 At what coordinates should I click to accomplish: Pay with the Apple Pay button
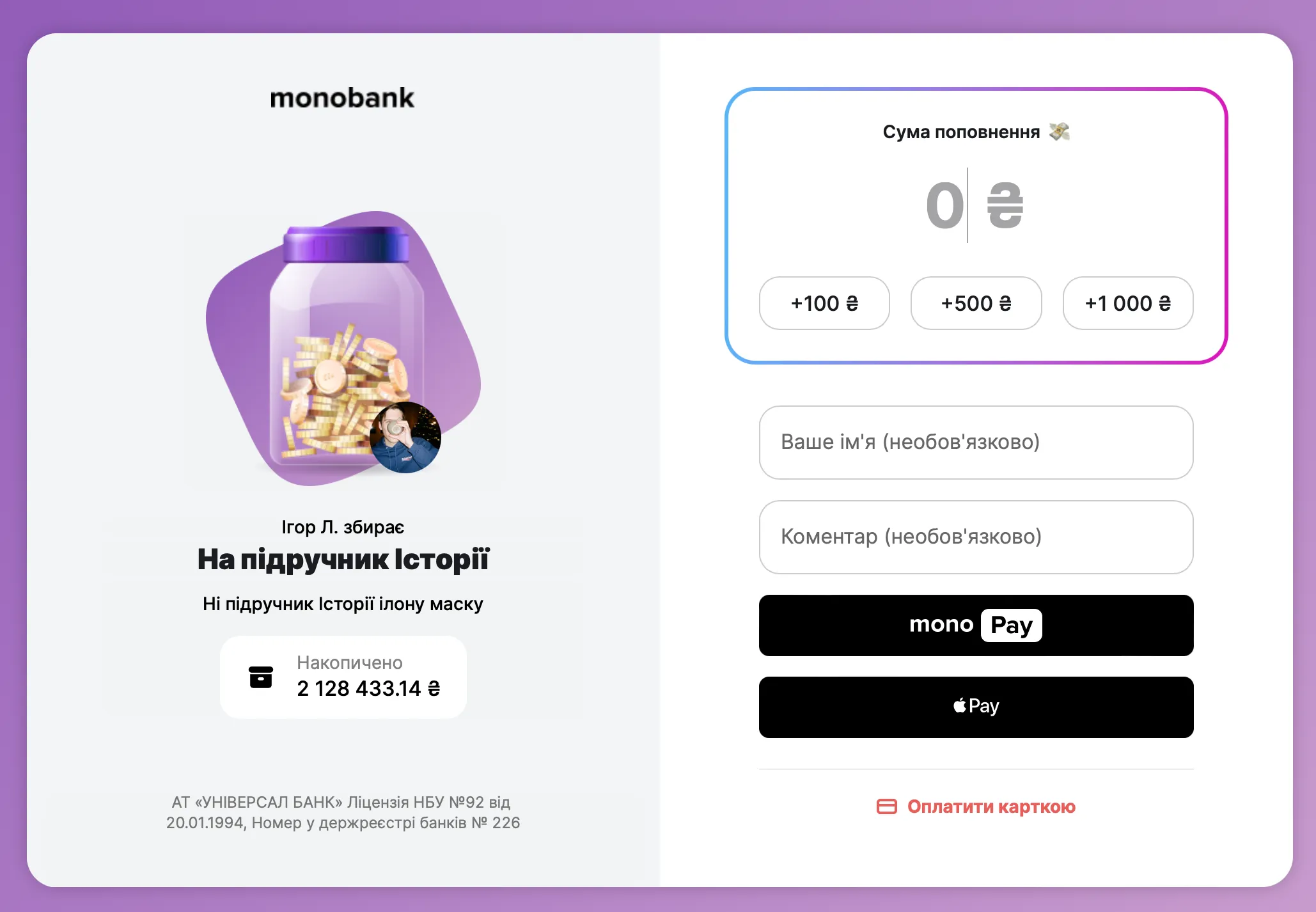point(976,707)
